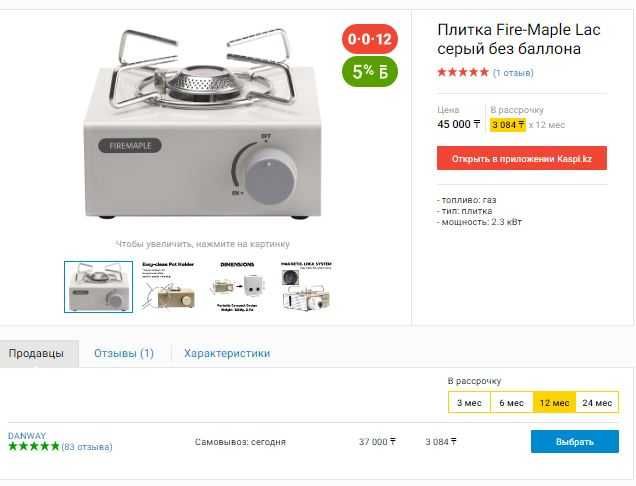Switch to the Продавцы tab
636x486 pixels.
coord(37,354)
